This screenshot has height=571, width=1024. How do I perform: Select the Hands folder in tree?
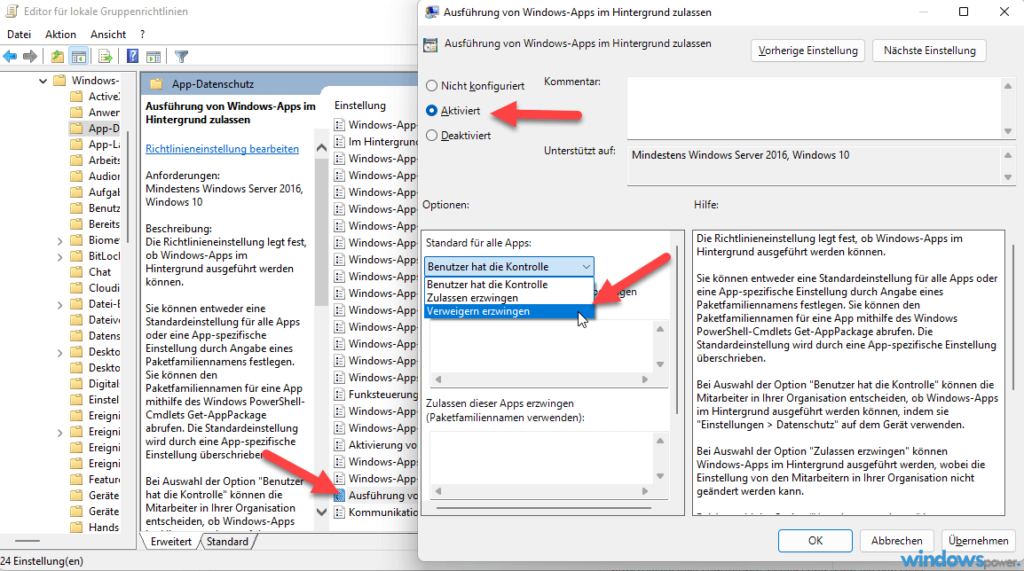(95, 528)
